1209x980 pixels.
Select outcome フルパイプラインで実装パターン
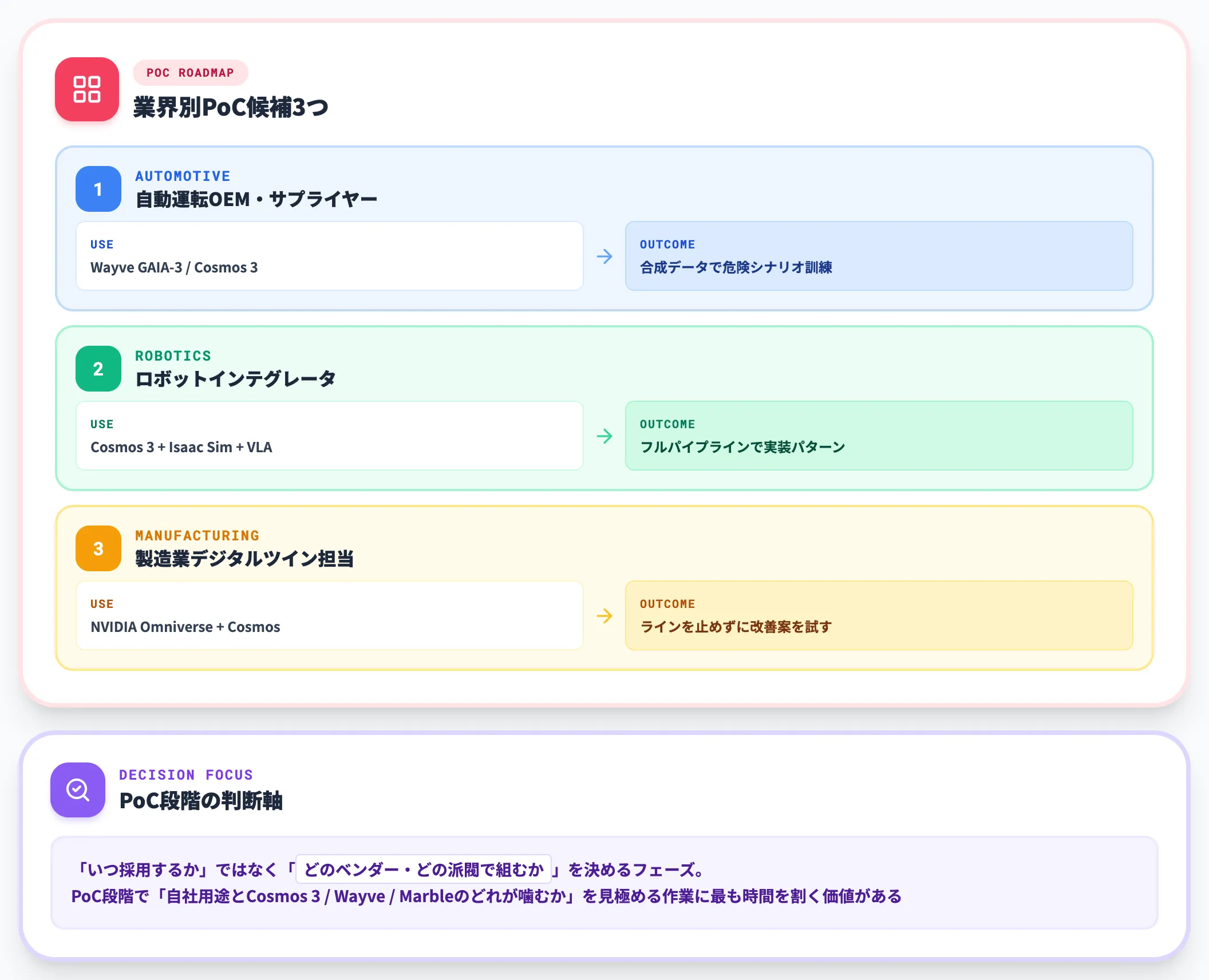[879, 436]
